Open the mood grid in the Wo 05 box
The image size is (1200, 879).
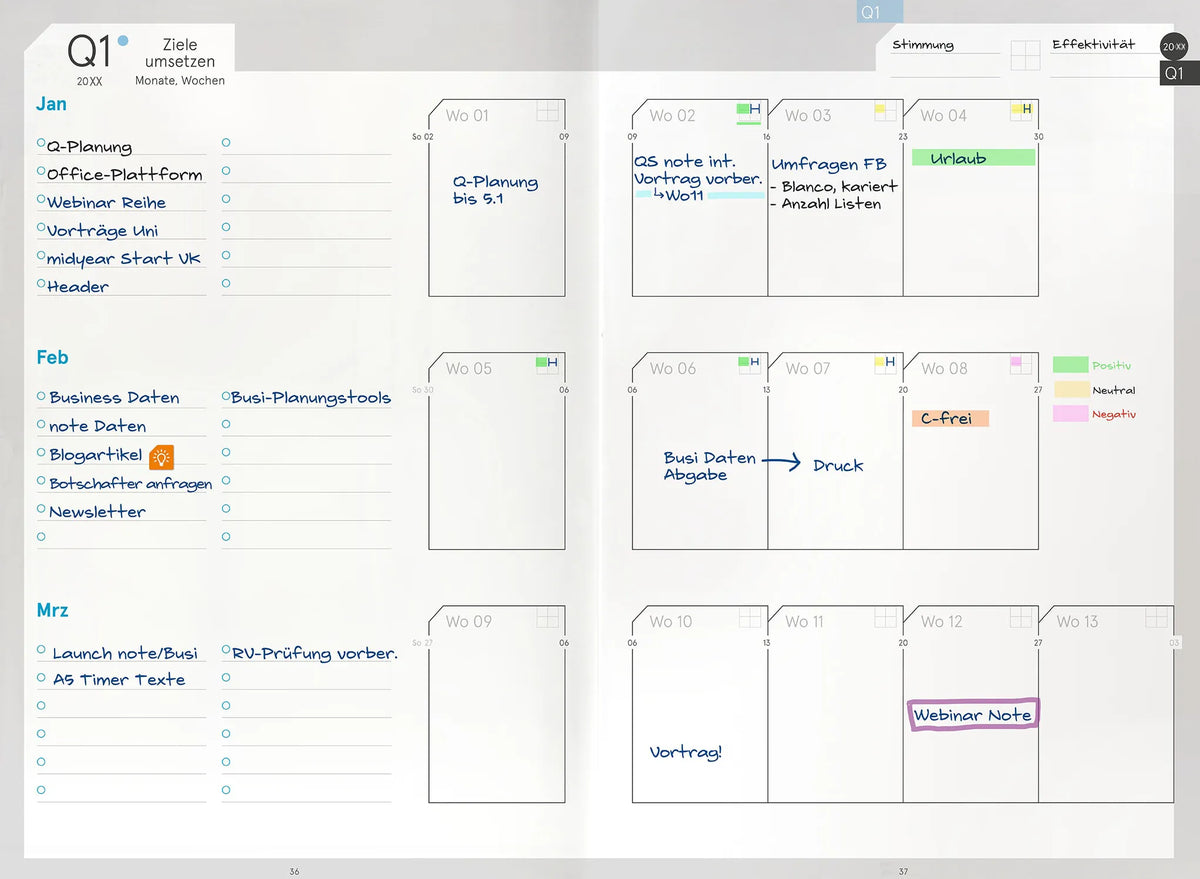point(547,364)
